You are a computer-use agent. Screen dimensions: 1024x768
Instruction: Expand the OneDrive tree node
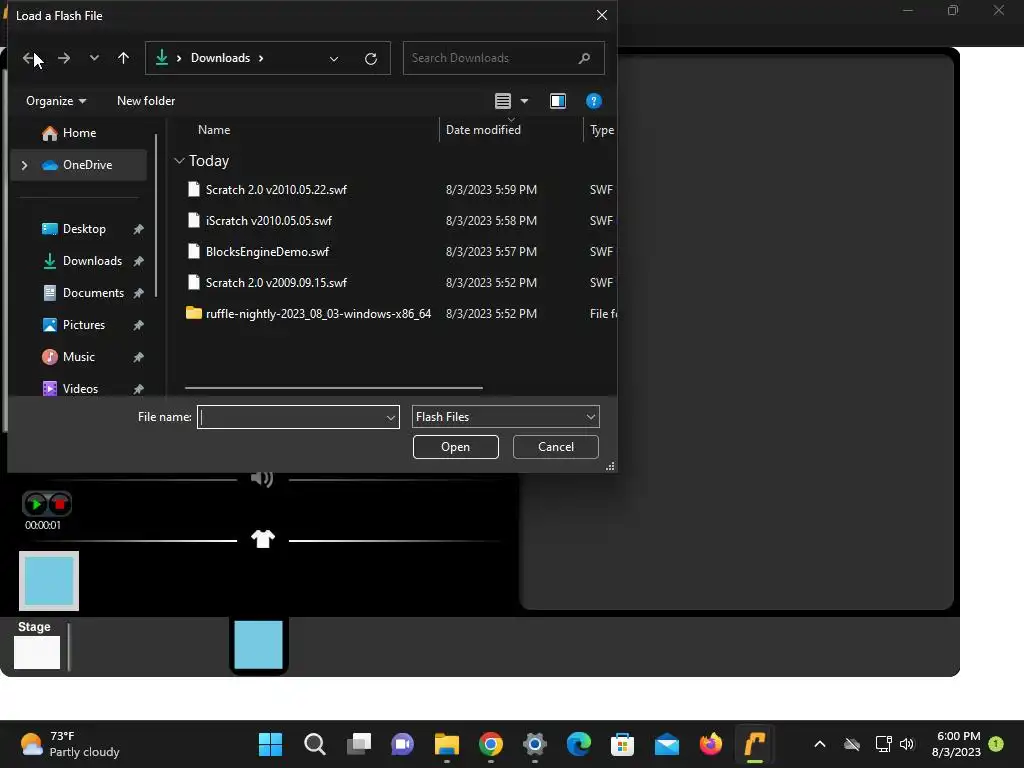point(24,165)
